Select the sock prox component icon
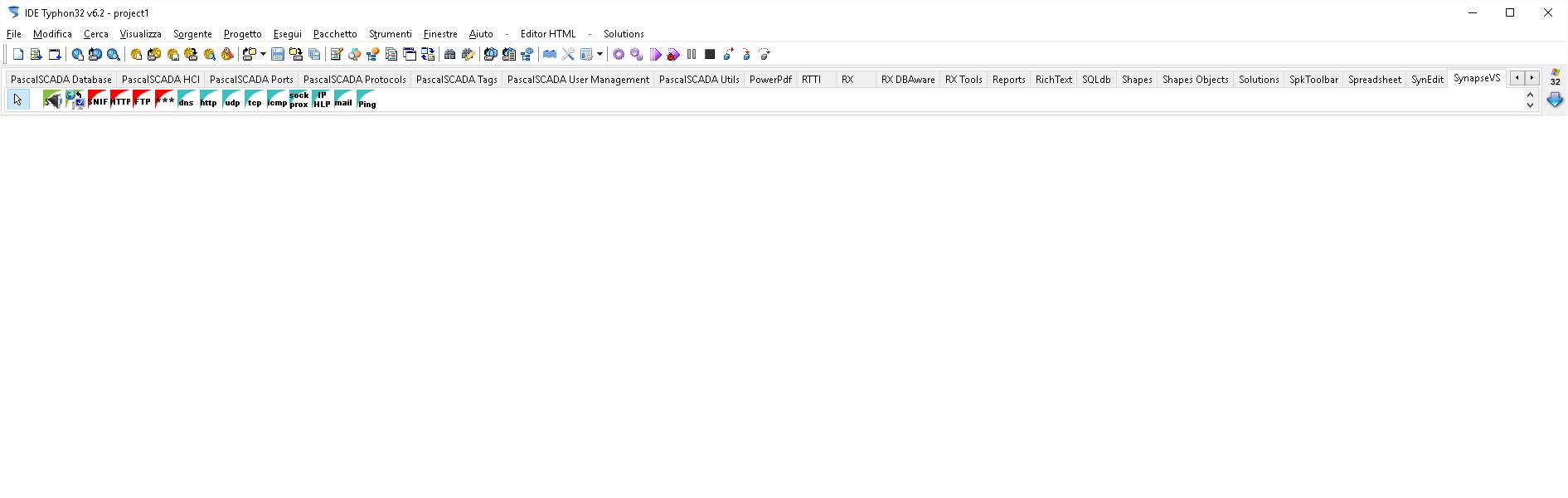The height and width of the screenshot is (498, 1568). (299, 100)
